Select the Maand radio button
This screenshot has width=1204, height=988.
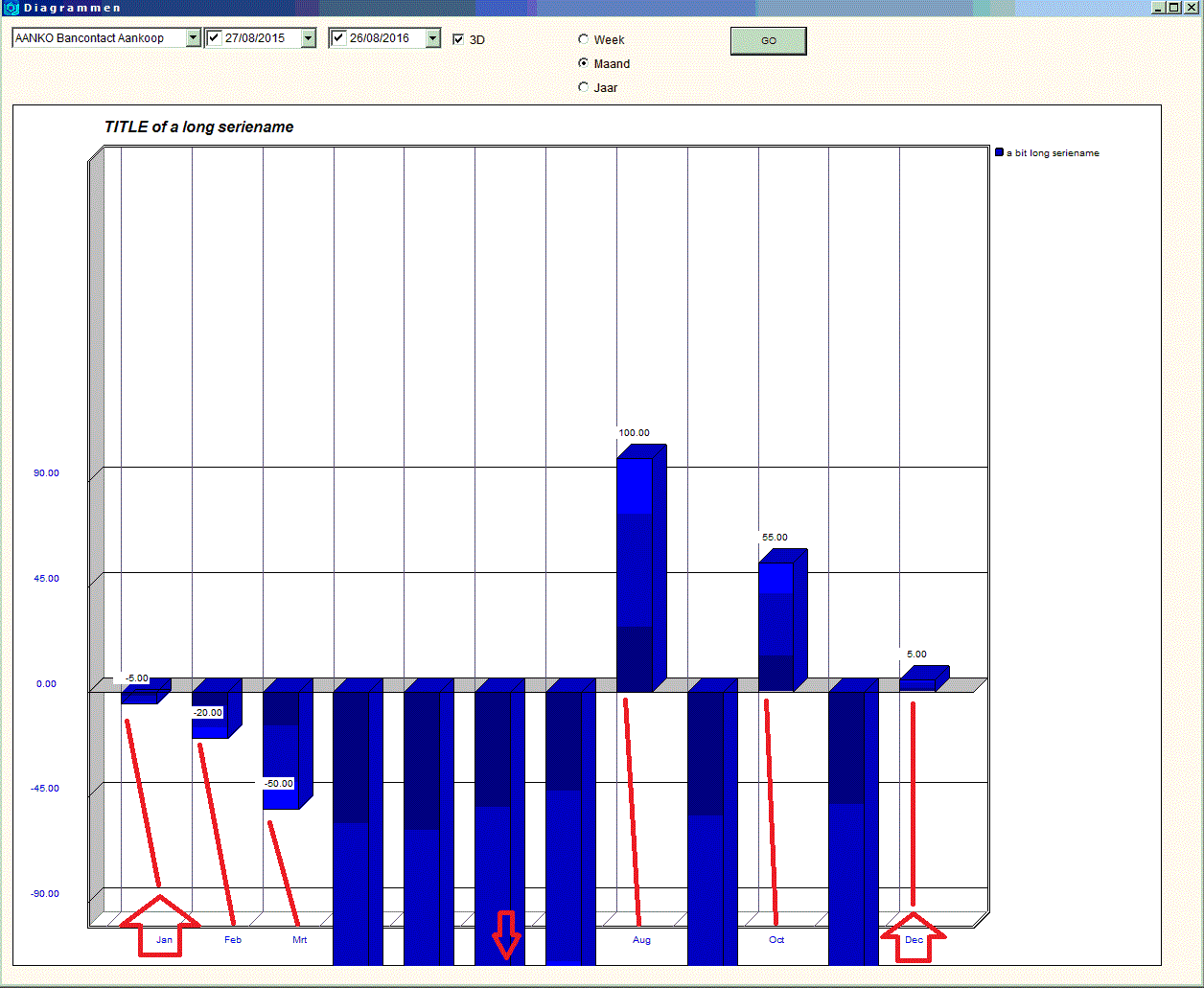pyautogui.click(x=583, y=63)
